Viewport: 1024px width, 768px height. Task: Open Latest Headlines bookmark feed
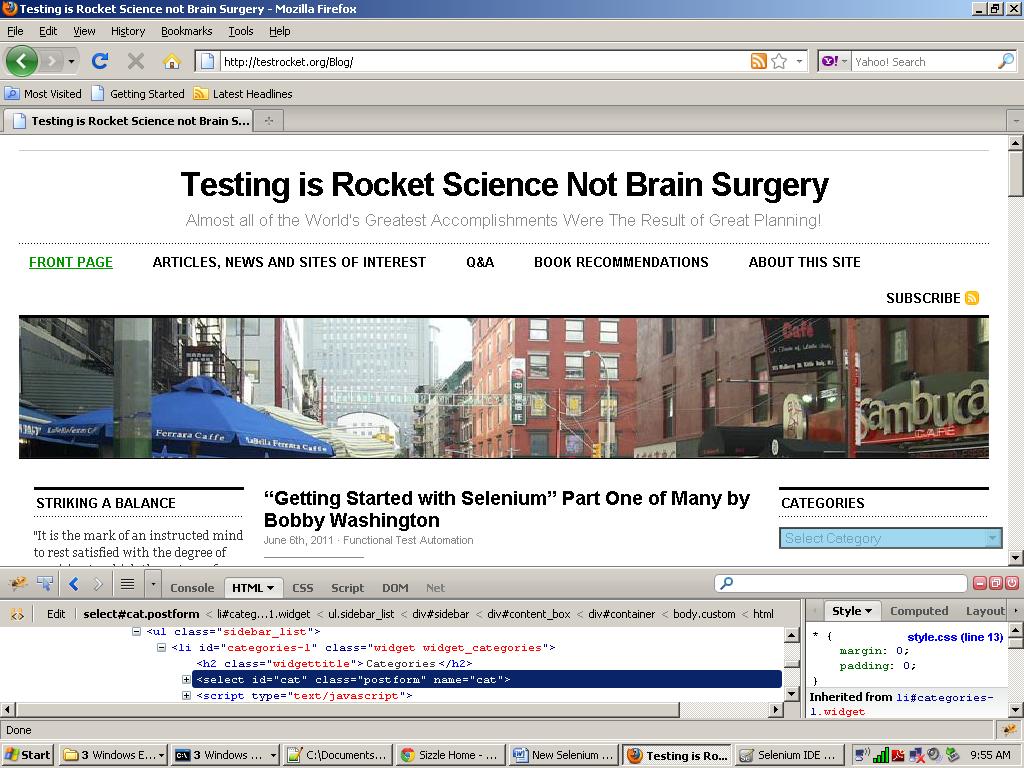(243, 93)
